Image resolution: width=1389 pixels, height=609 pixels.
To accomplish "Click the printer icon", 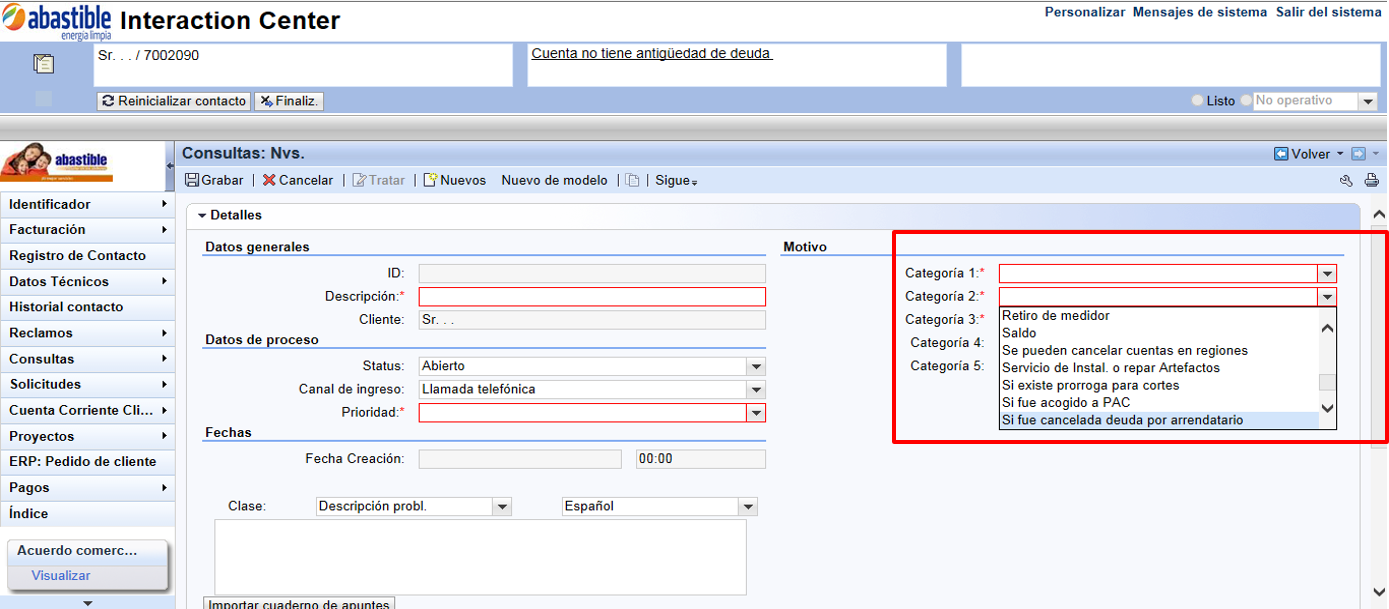I will (x=1371, y=181).
